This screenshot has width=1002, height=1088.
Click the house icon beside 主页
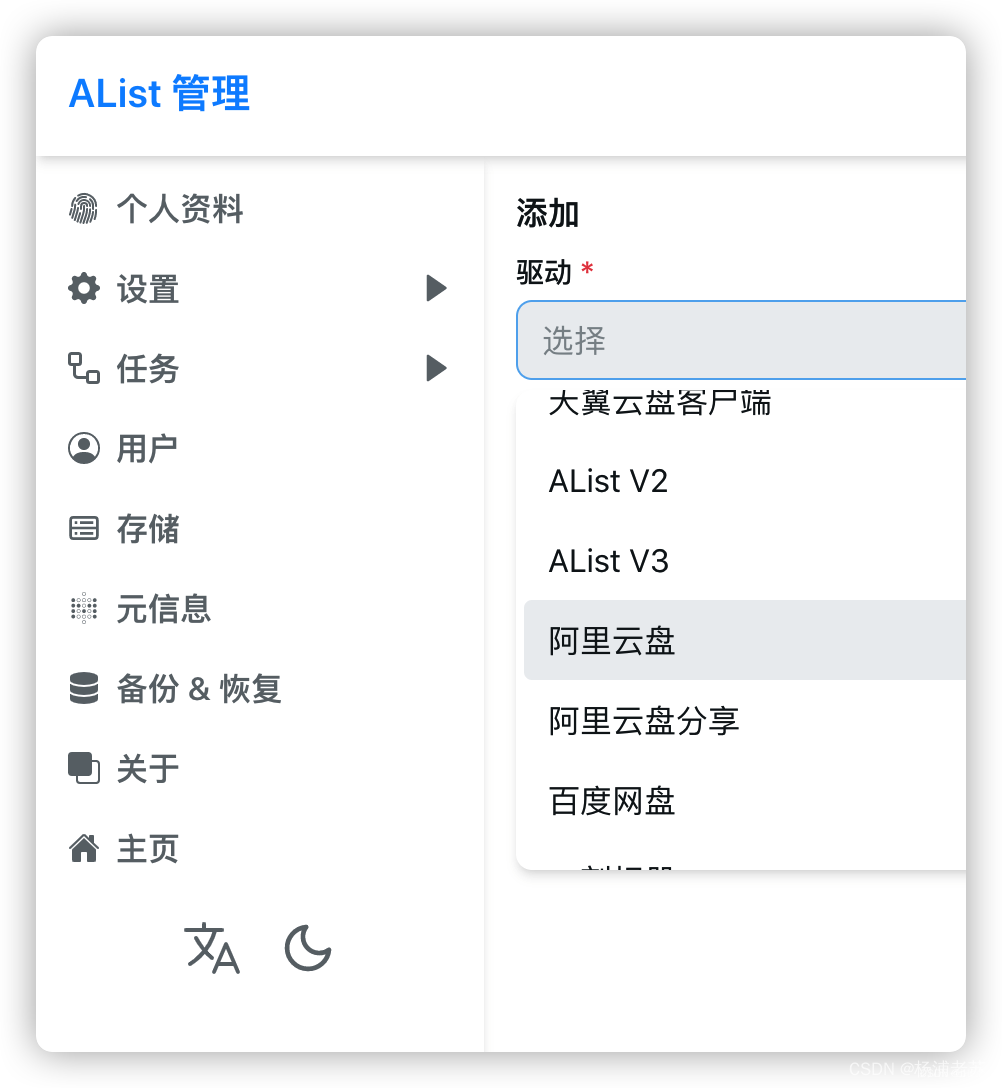[83, 848]
